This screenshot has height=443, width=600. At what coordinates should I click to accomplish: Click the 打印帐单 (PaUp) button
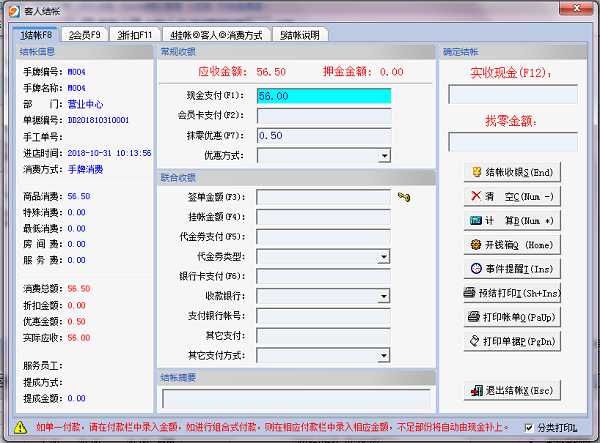(512, 317)
